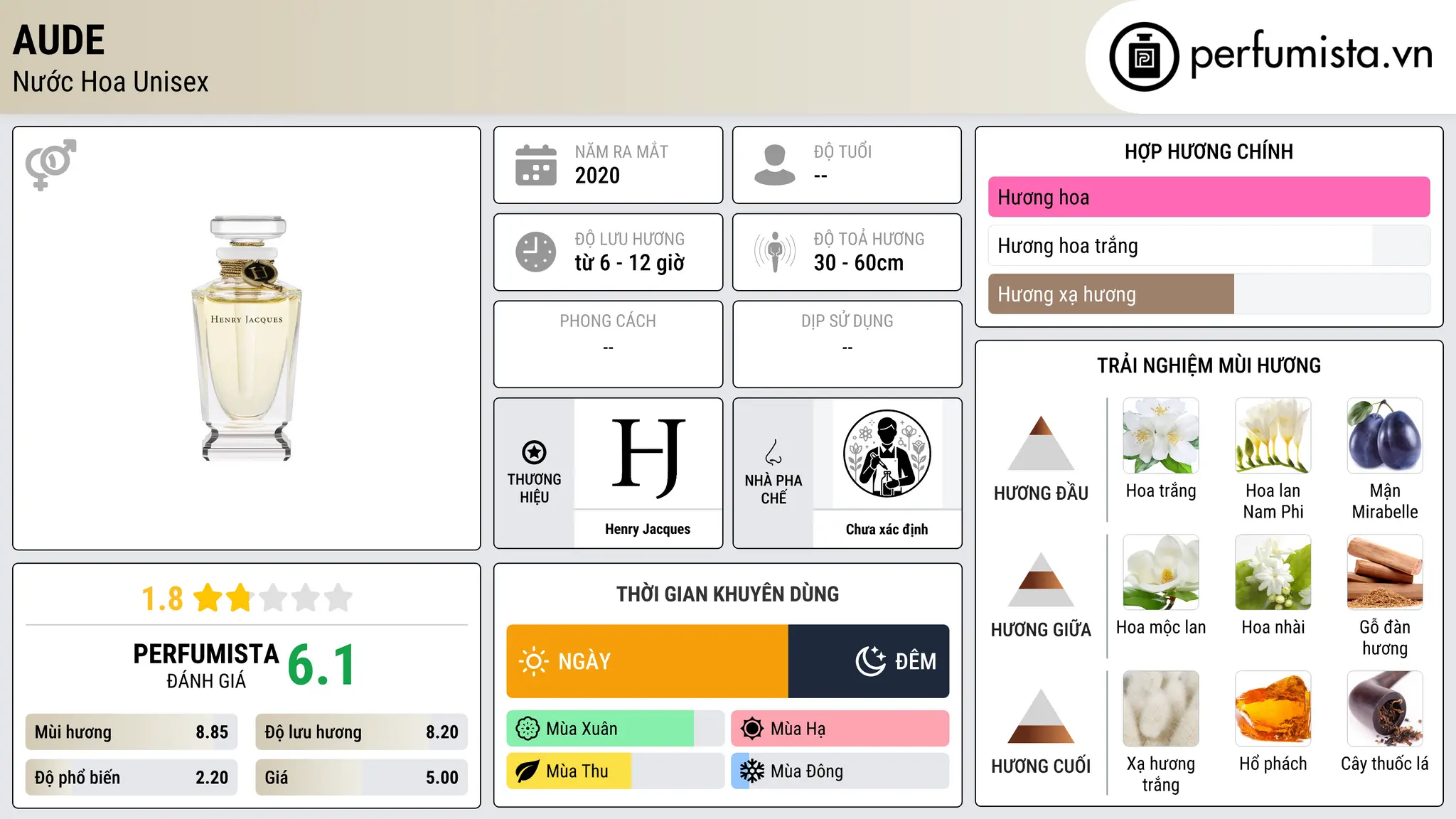
Task: Click the clock icon beside Độ lưu hương
Action: point(536,252)
